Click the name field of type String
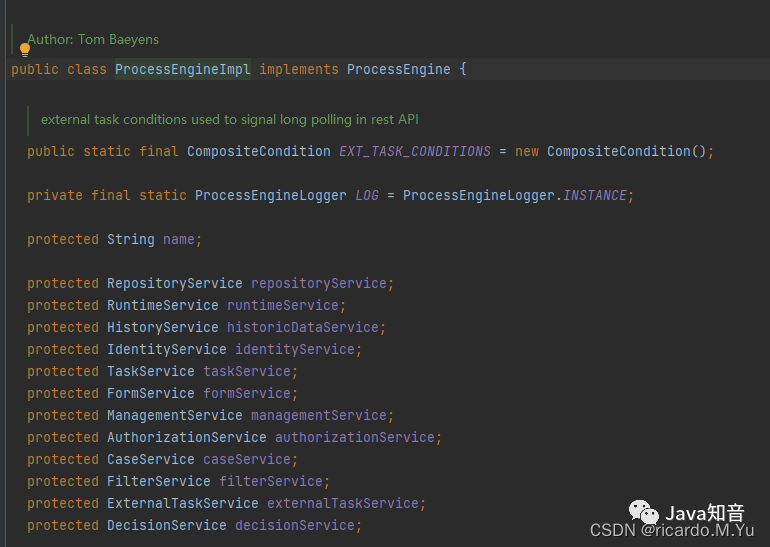Image resolution: width=770 pixels, height=547 pixels. pos(178,239)
